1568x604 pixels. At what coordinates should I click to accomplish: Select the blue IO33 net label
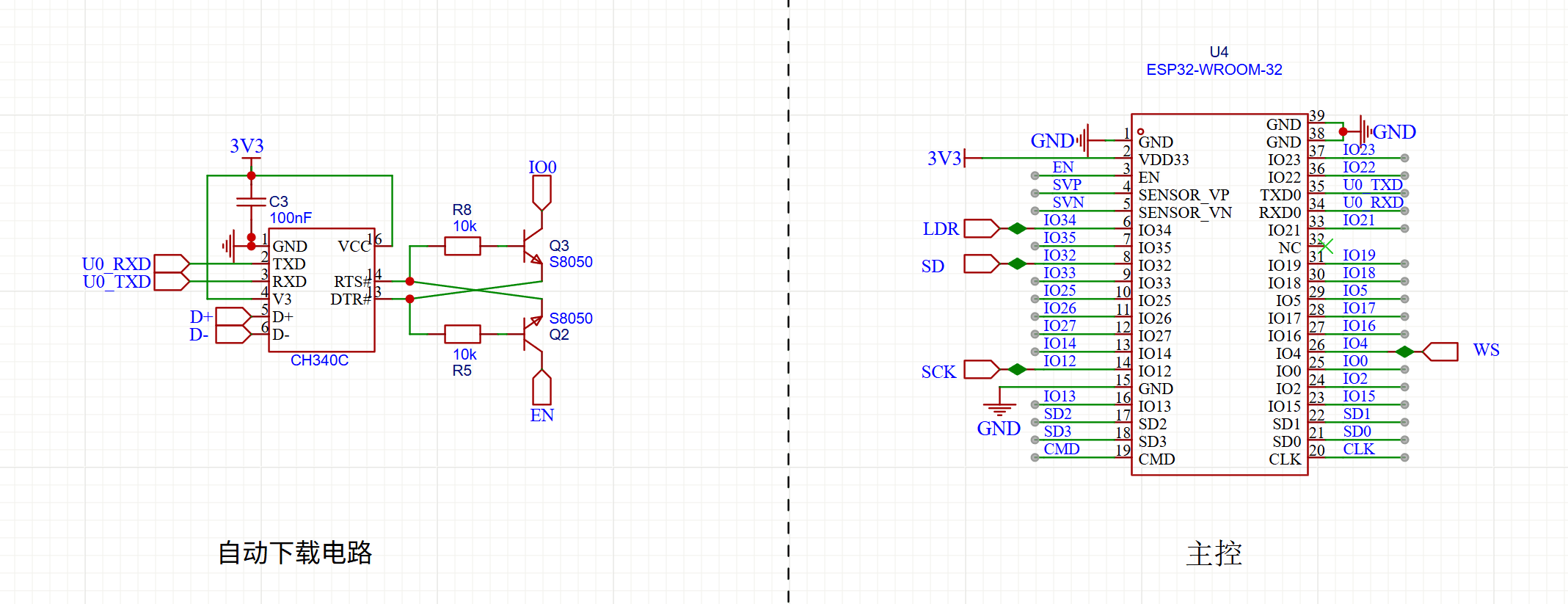(1060, 273)
